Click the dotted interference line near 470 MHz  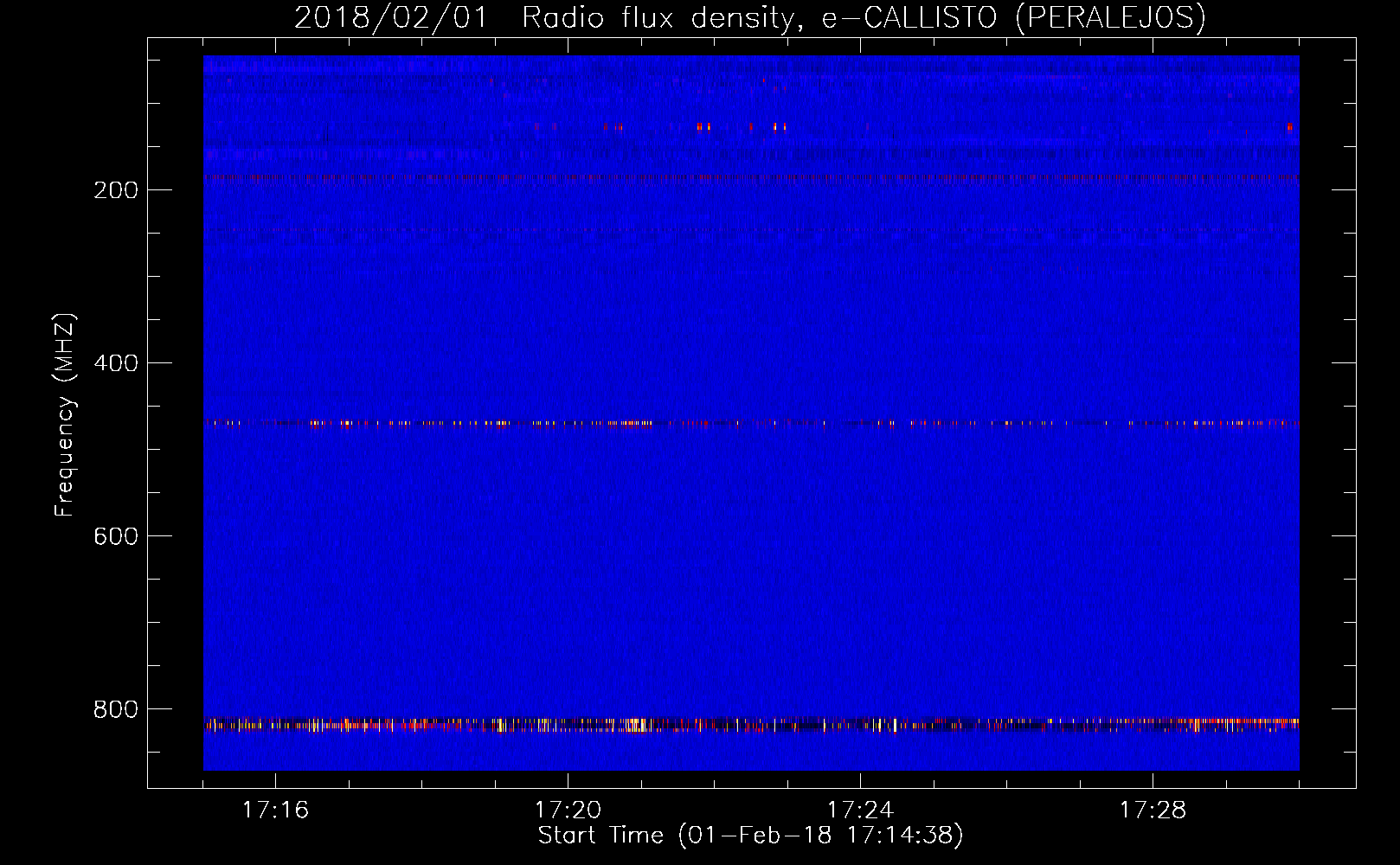[x=751, y=424]
